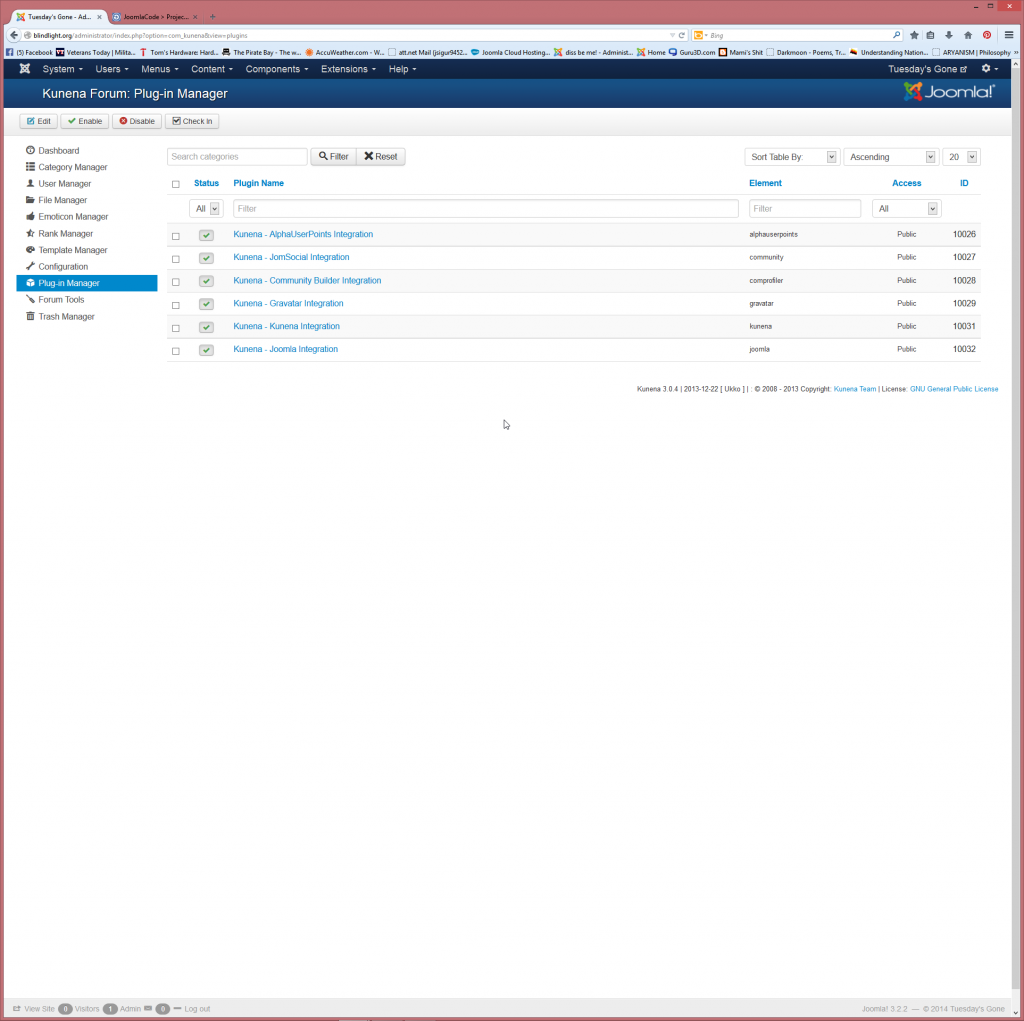1024x1021 pixels.
Task: Click the Disable toolbar button
Action: 136,121
